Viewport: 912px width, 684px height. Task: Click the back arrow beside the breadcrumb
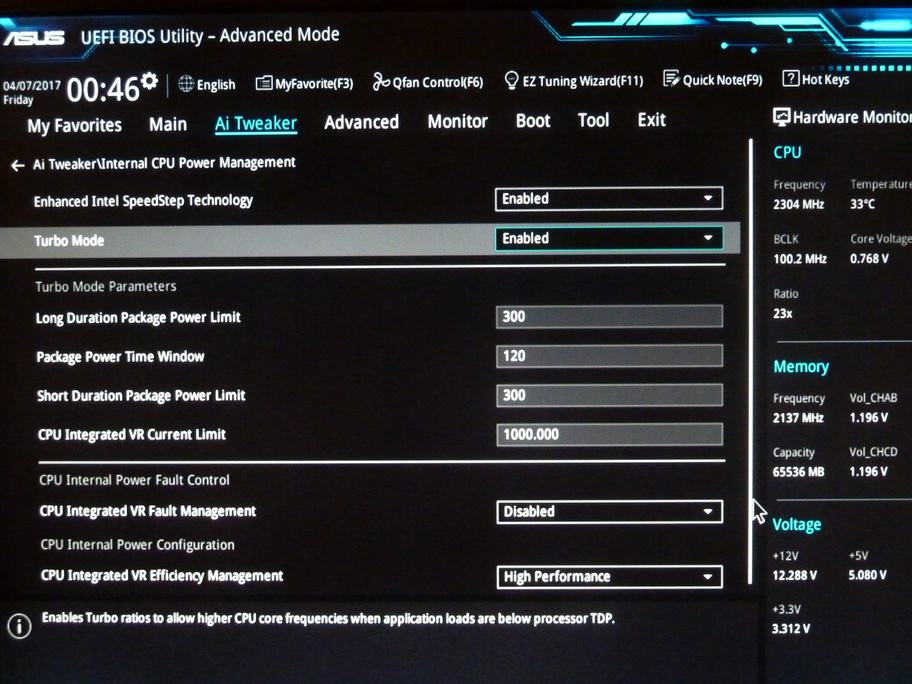17,166
